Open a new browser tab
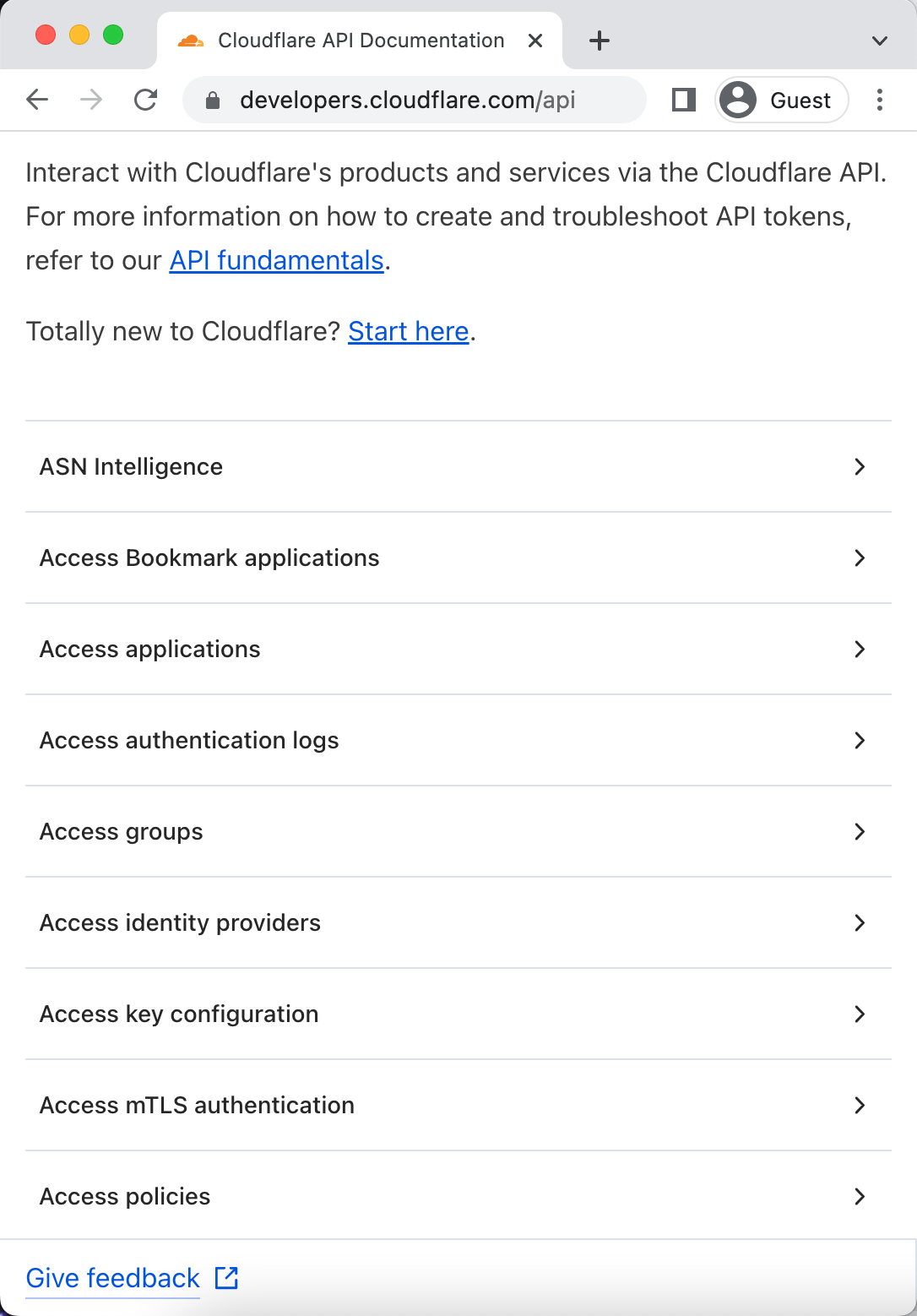Screen dimensions: 917x1316 (600, 40)
